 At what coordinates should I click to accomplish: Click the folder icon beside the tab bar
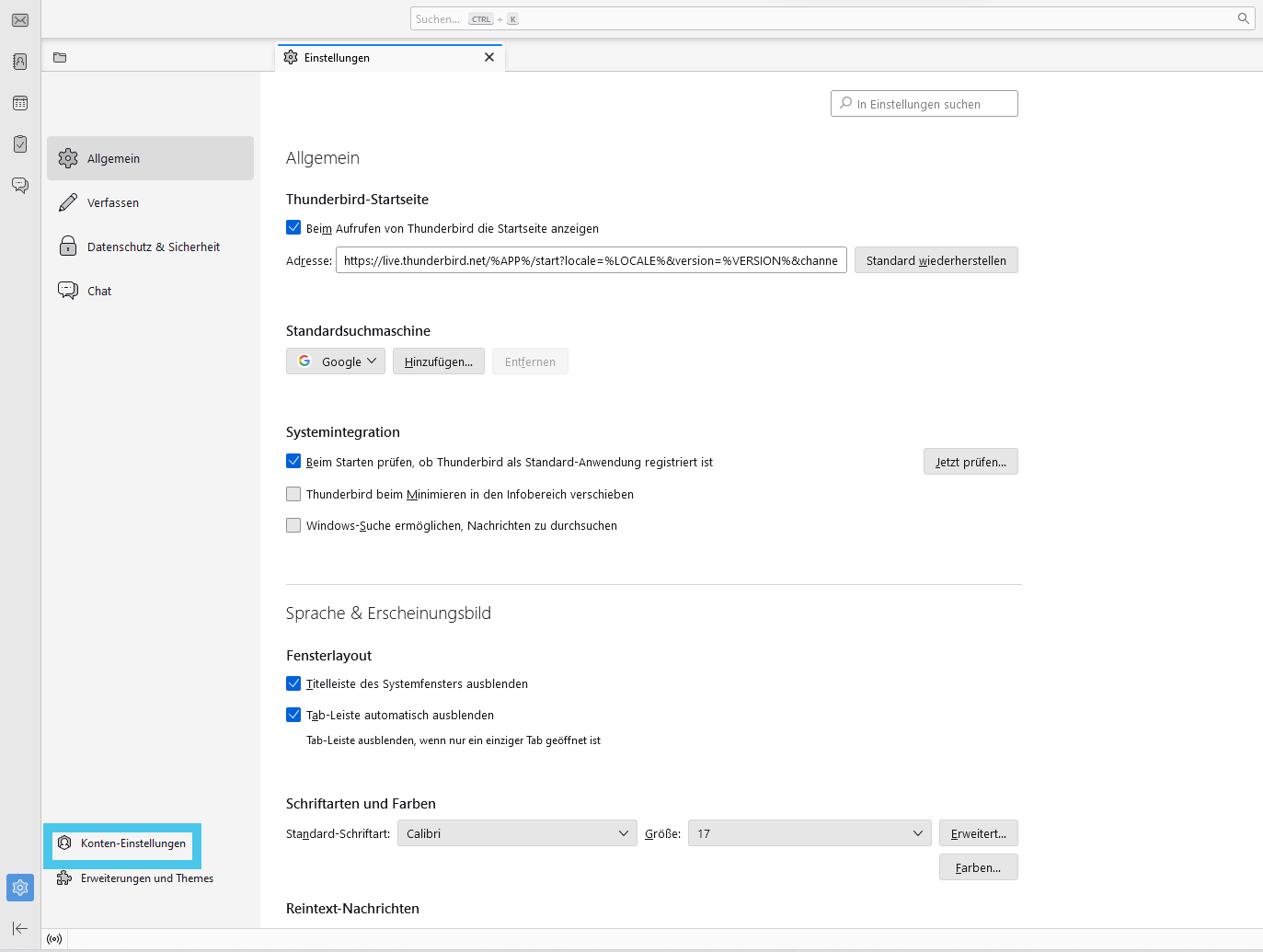(60, 57)
